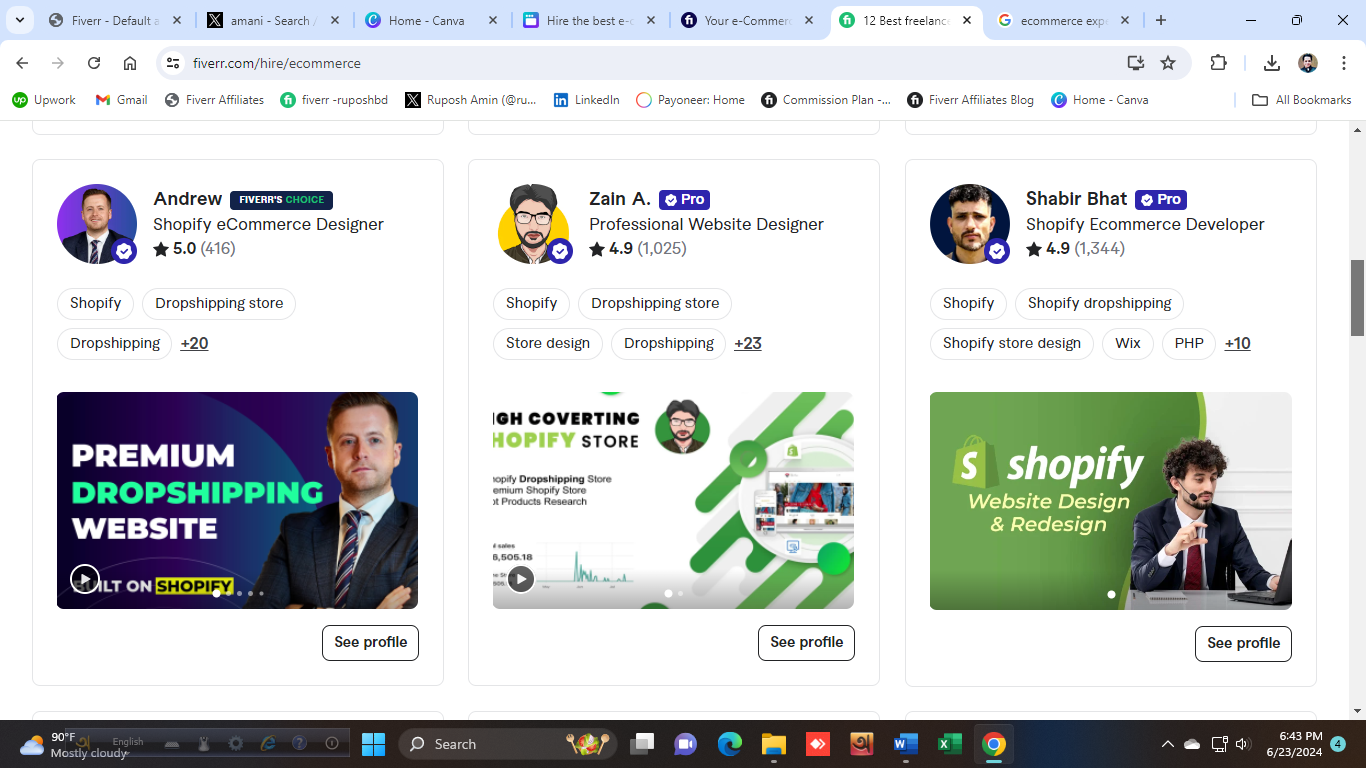Image resolution: width=1366 pixels, height=768 pixels.
Task: Click the browser reload page icon
Action: point(94,63)
